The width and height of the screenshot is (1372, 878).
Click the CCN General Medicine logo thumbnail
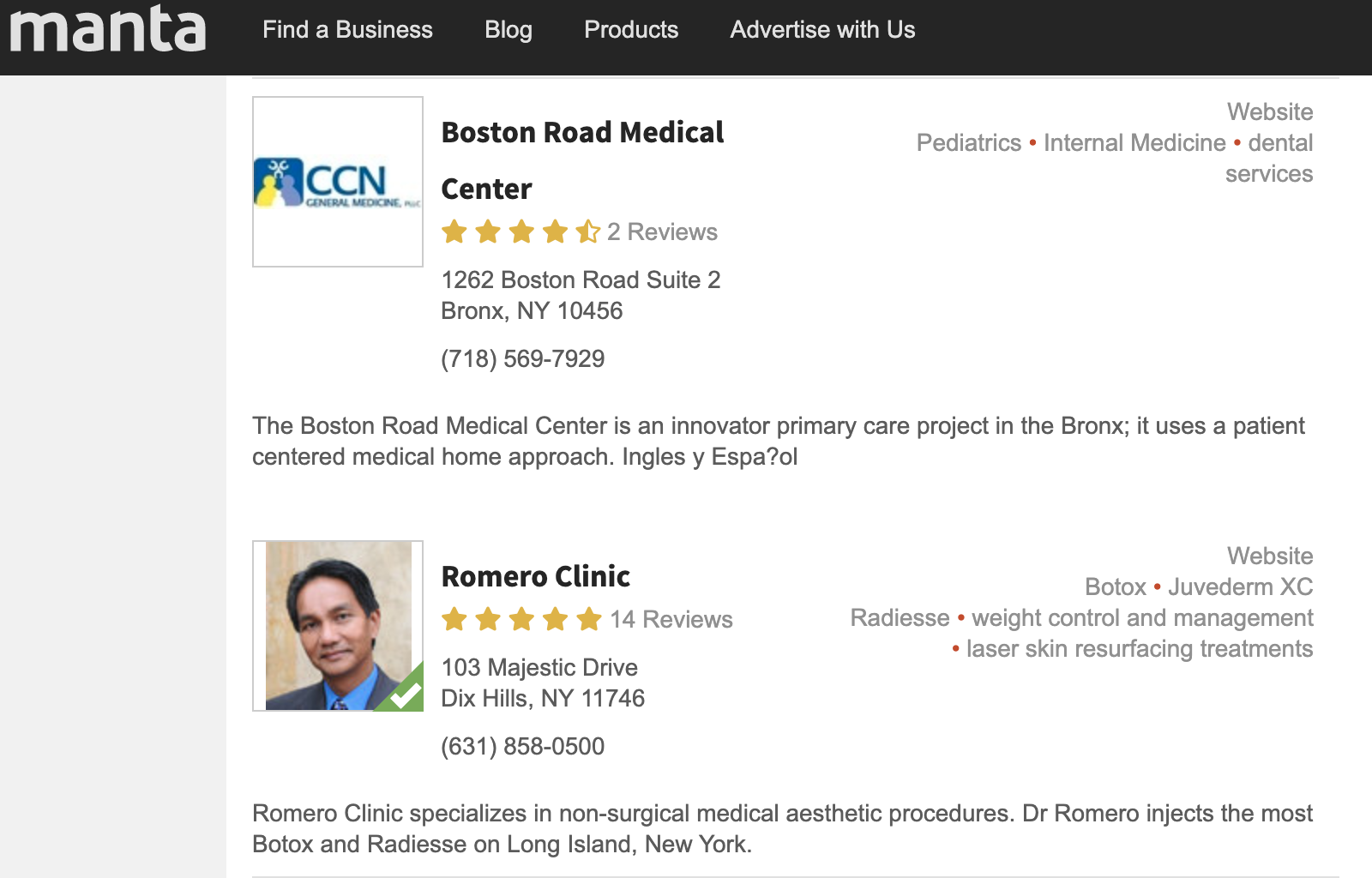pyautogui.click(x=338, y=182)
